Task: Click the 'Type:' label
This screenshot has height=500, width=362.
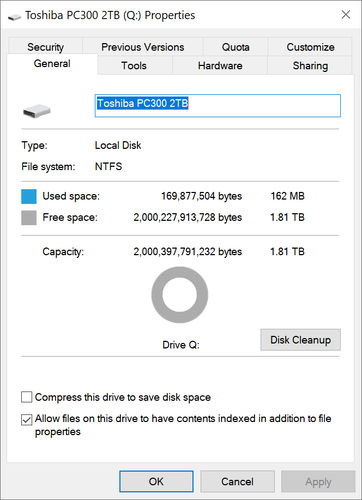Action: [x=34, y=146]
